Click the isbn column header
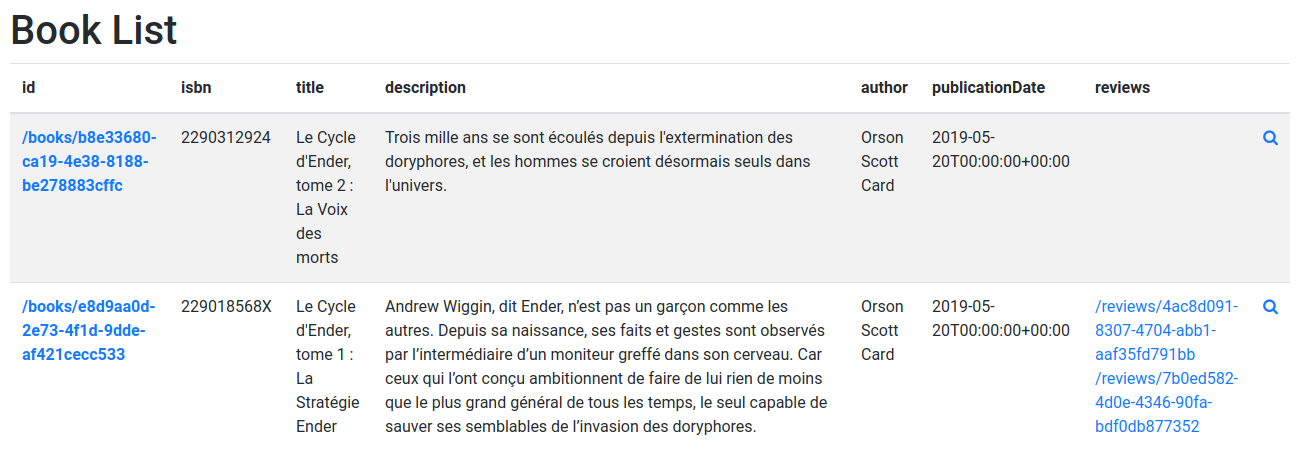Image resolution: width=1304 pixels, height=468 pixels. pyautogui.click(x=196, y=87)
